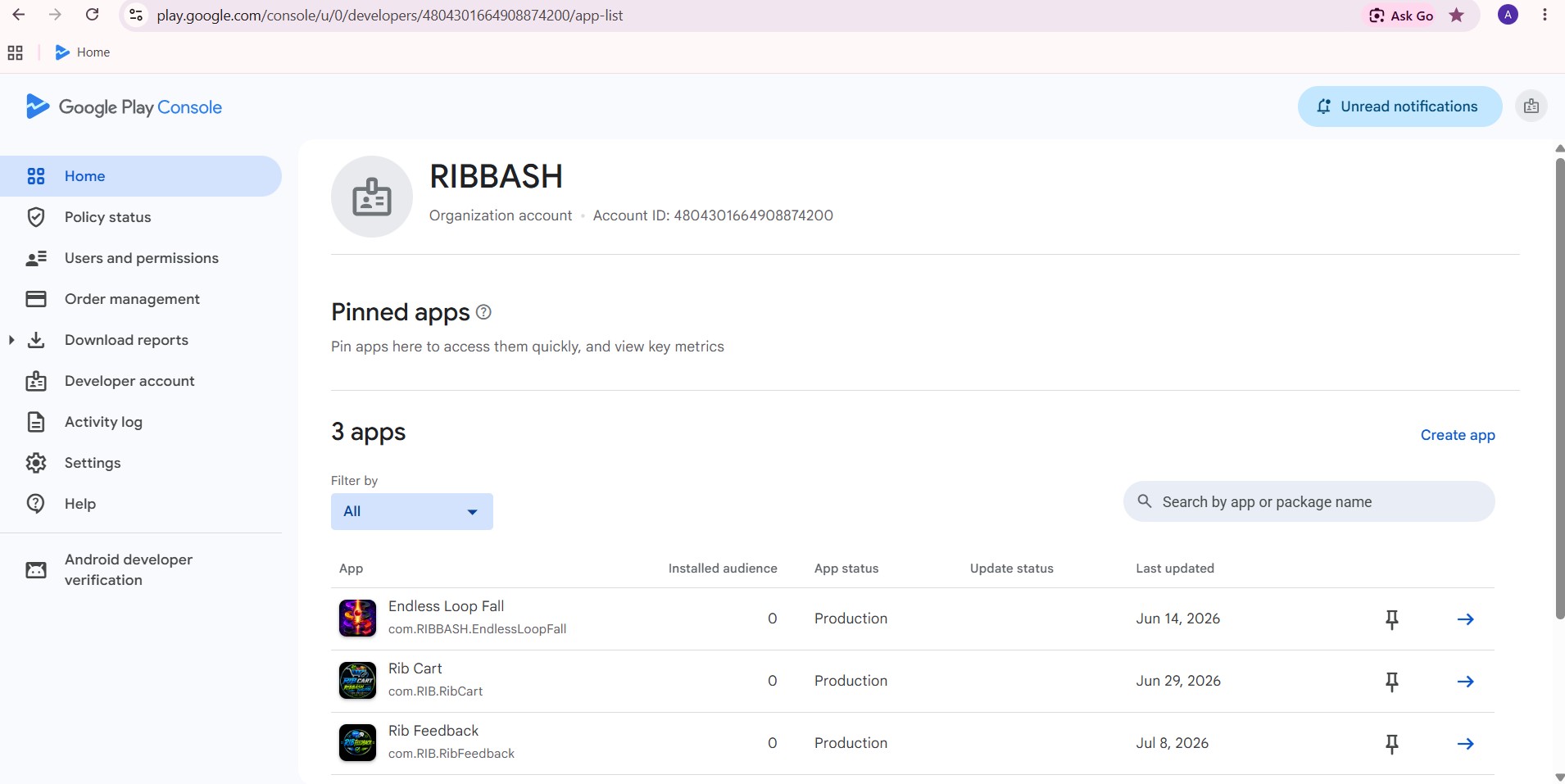This screenshot has width=1565, height=784.
Task: Click the Settings gear icon
Action: 36,463
